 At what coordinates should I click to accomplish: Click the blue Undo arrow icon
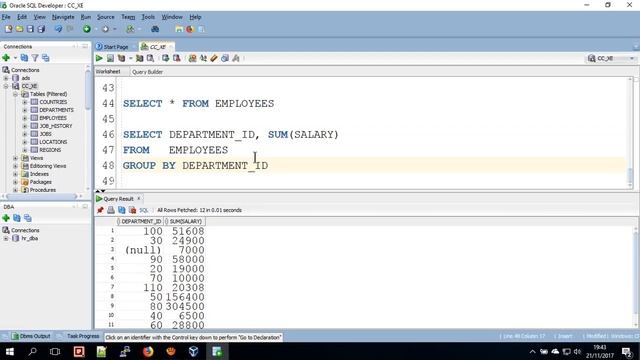coord(58,29)
